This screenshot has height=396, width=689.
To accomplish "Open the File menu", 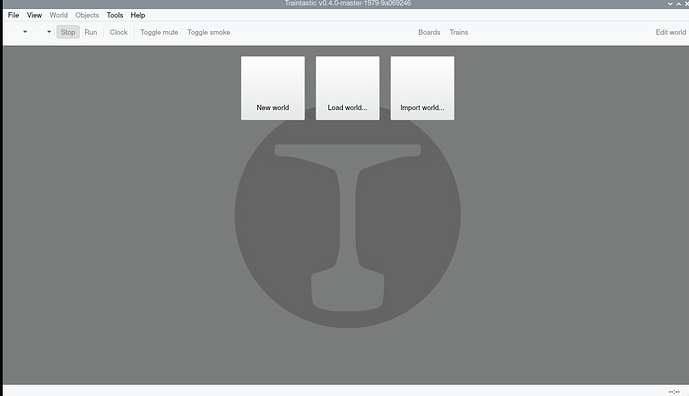I will click(x=14, y=15).
